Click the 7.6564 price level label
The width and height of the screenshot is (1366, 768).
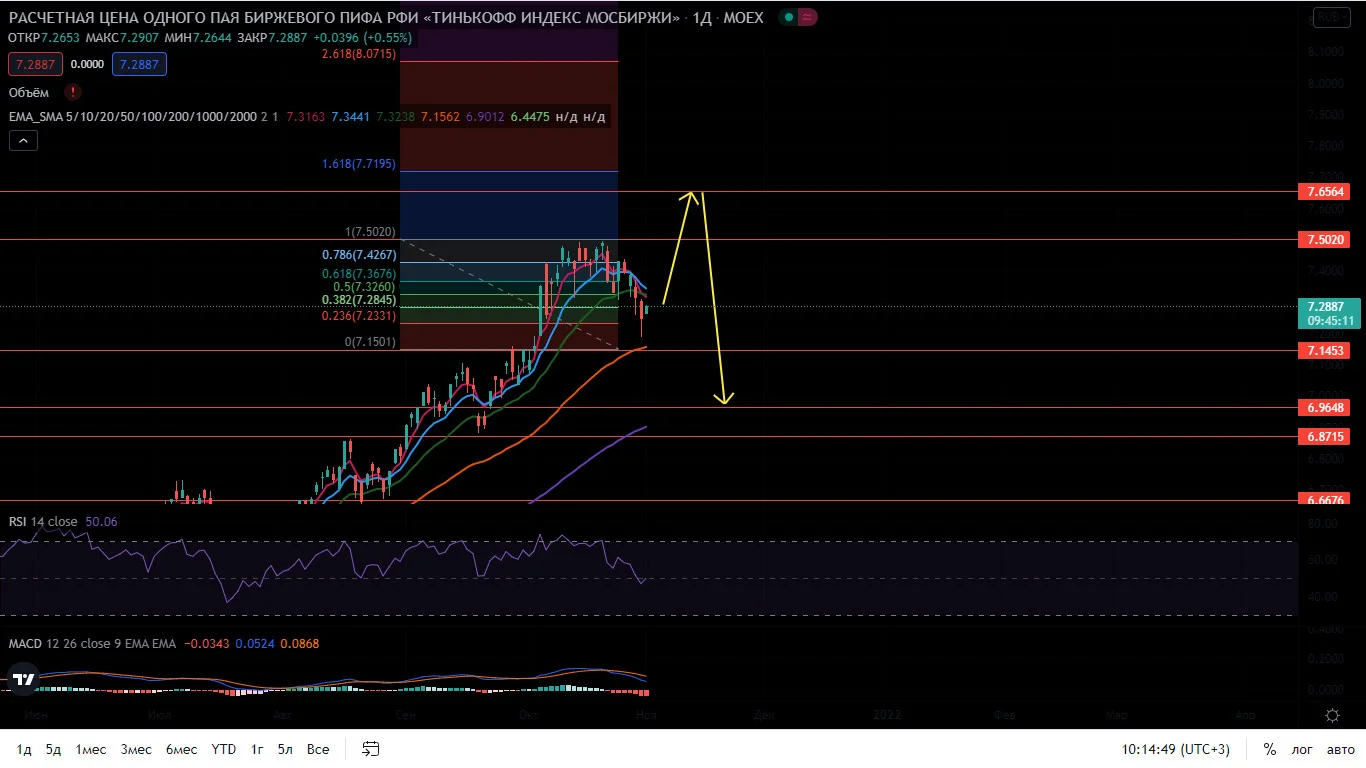1323,191
